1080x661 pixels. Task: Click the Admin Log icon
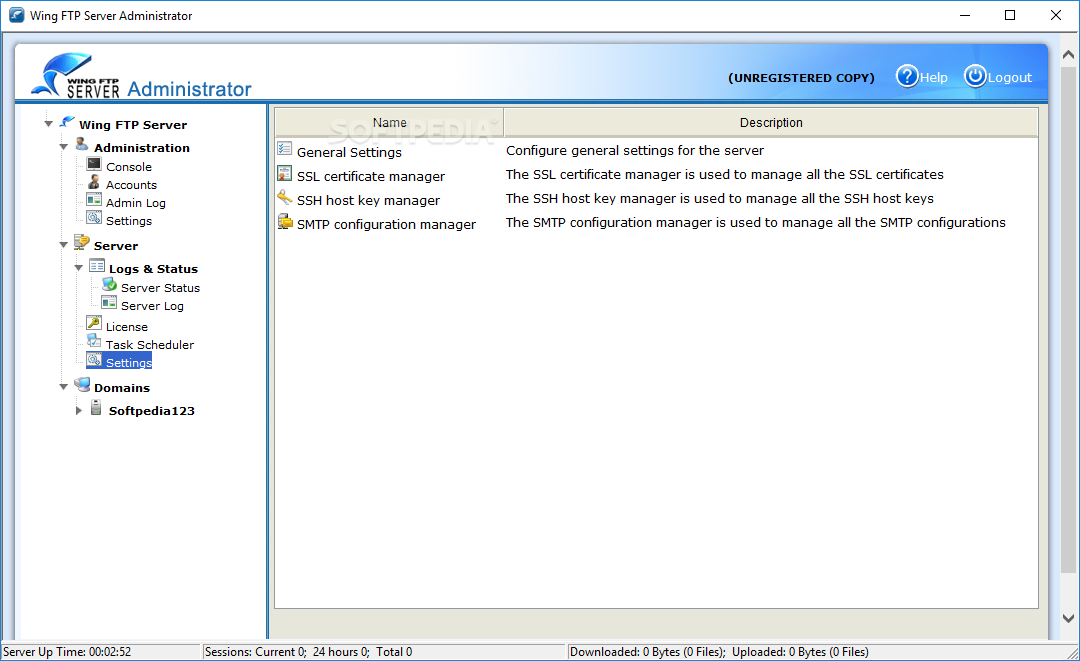point(94,200)
